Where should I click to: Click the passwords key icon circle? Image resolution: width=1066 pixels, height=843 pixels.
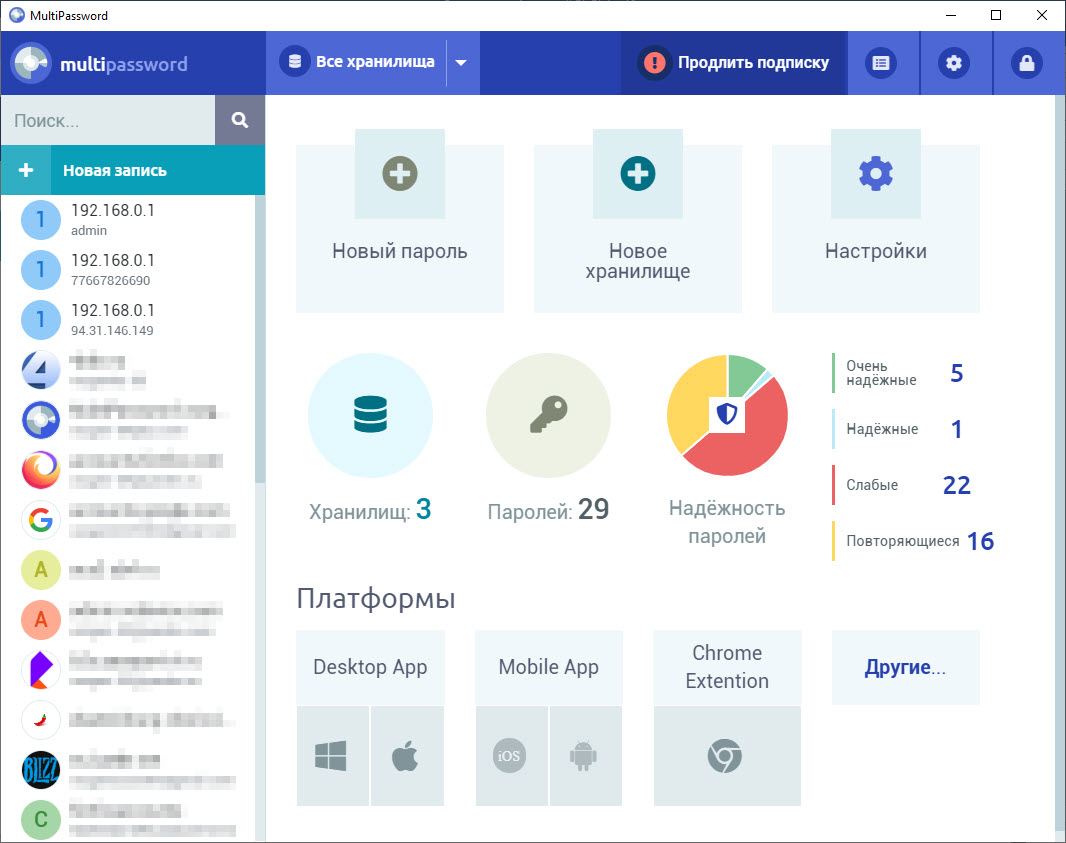549,415
